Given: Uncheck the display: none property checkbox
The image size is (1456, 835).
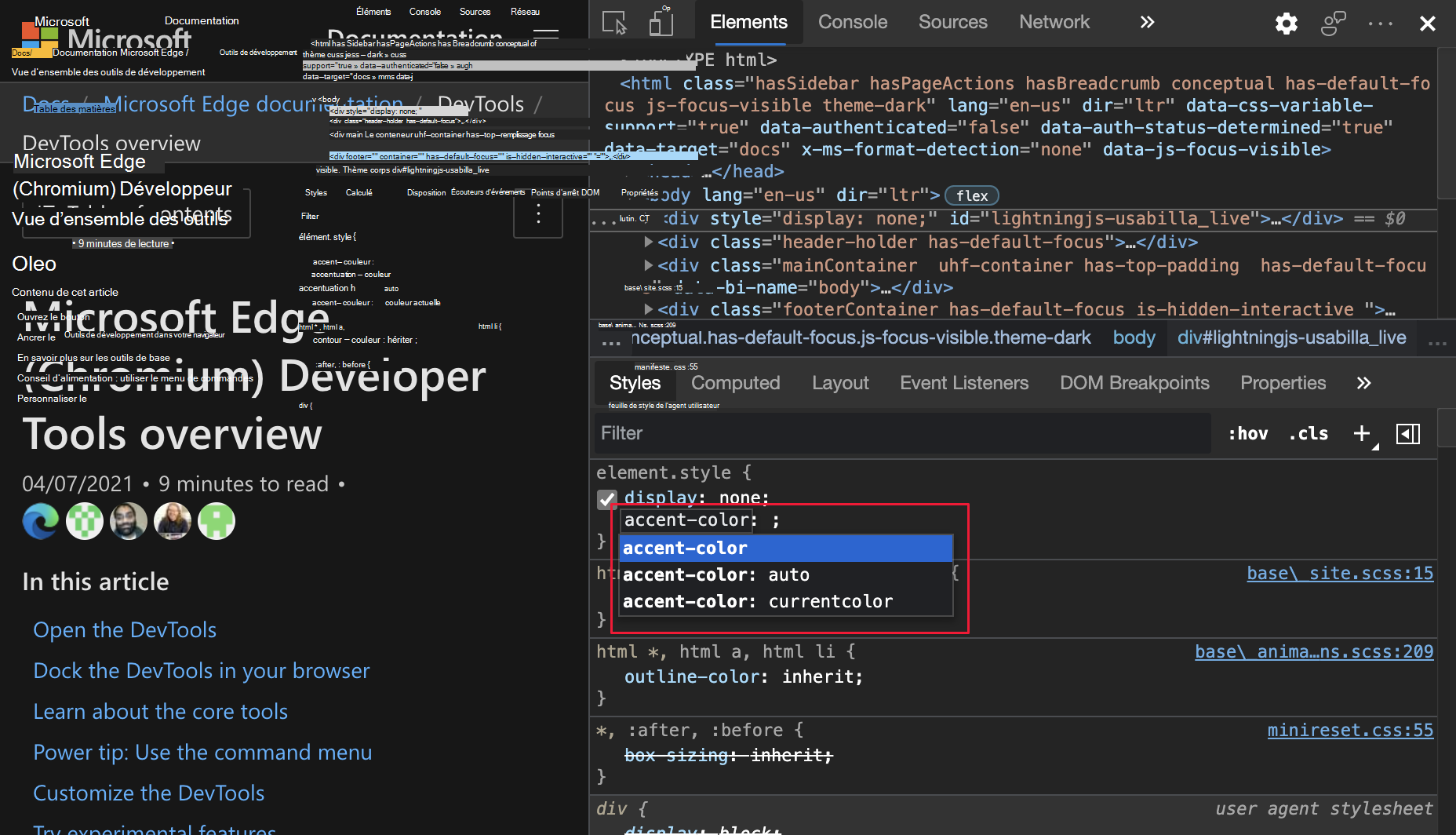Looking at the screenshot, I should 606,498.
